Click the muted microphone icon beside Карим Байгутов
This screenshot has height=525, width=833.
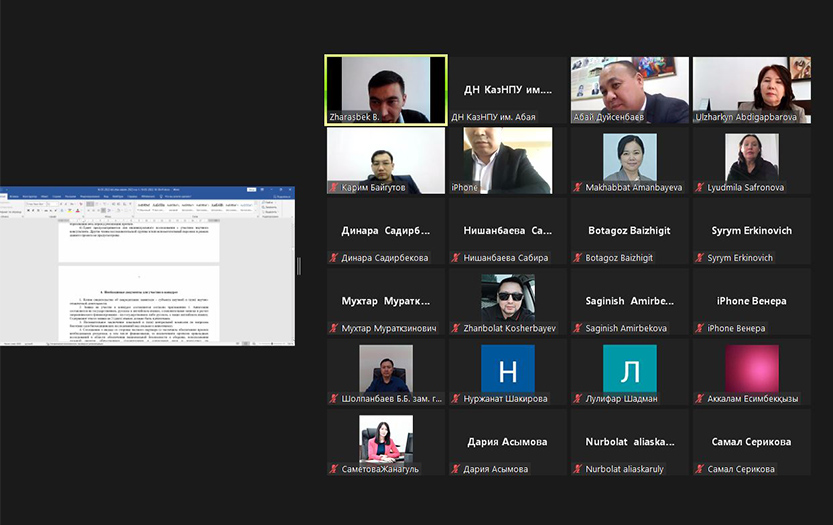tap(334, 188)
